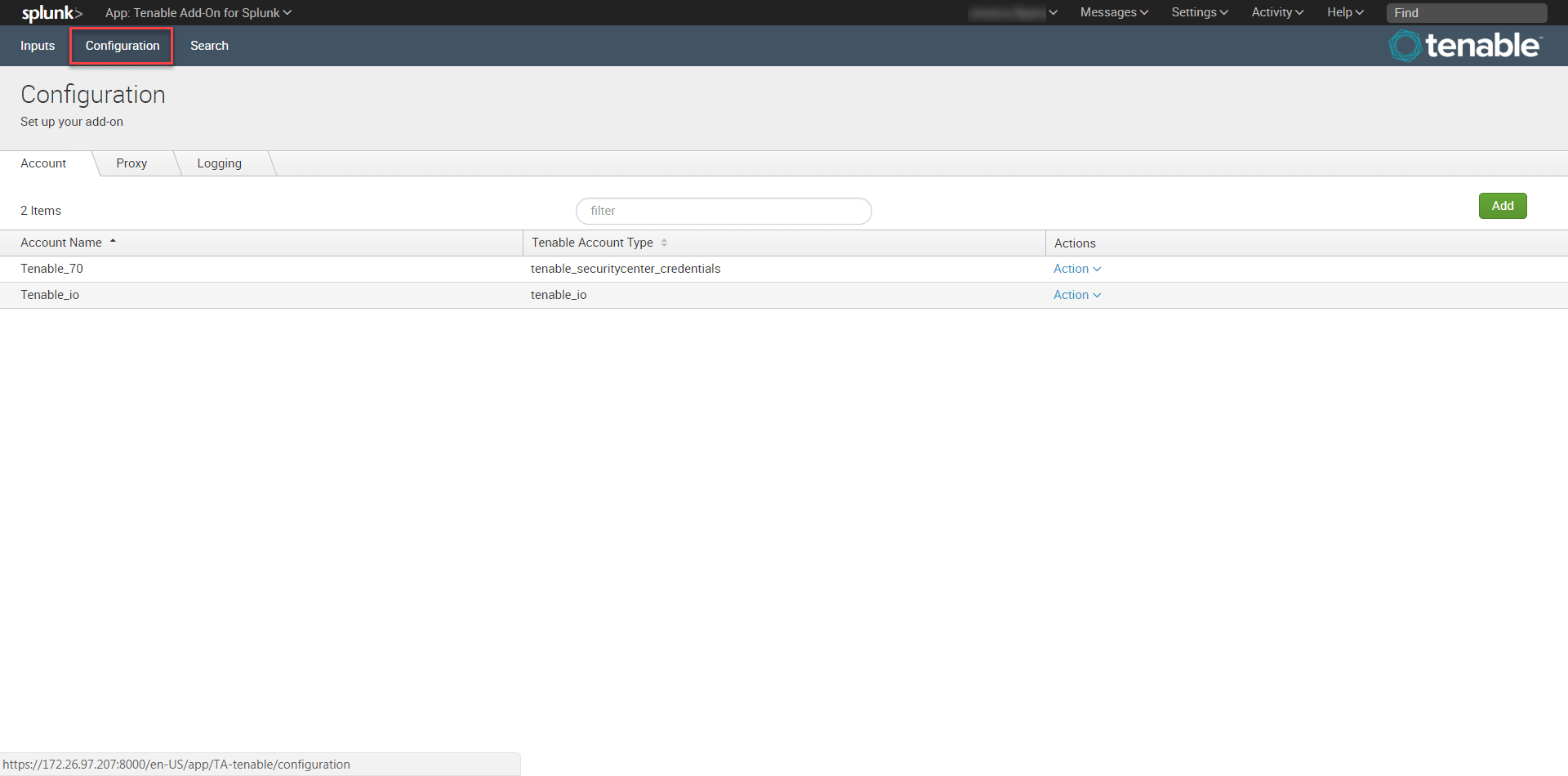Viewport: 1568px width, 776px height.
Task: Select the Account tab
Action: tap(42, 163)
